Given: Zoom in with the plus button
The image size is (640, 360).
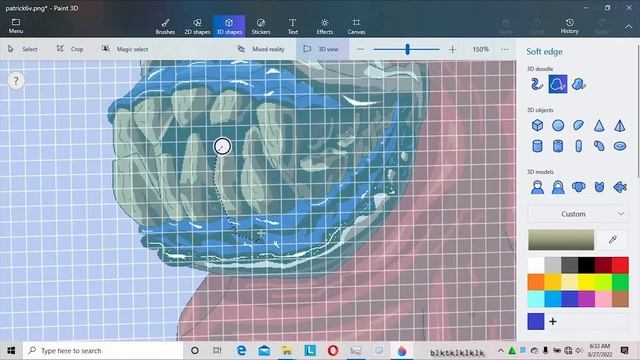Looking at the screenshot, I should (452, 49).
